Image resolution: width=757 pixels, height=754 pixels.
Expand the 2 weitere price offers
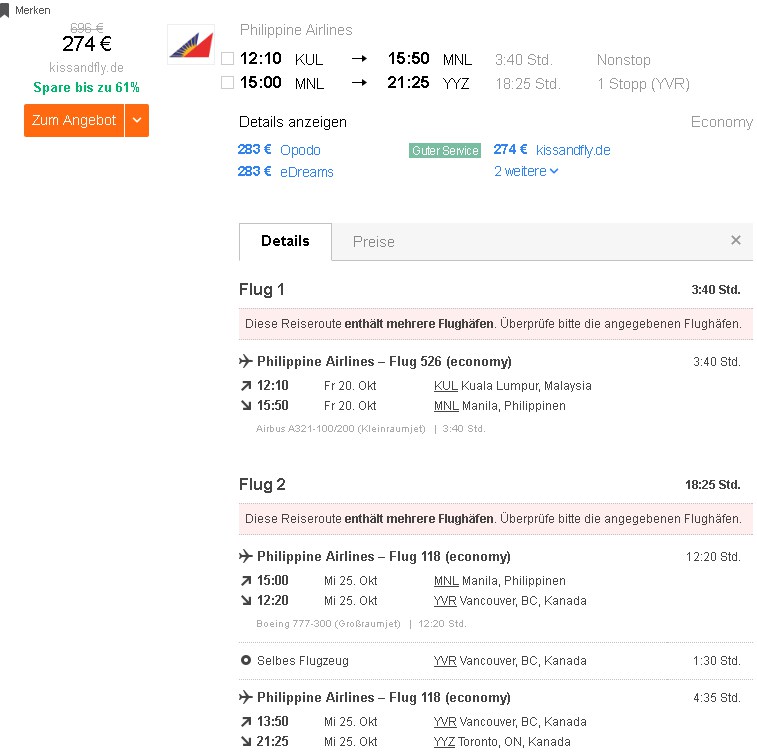(526, 171)
